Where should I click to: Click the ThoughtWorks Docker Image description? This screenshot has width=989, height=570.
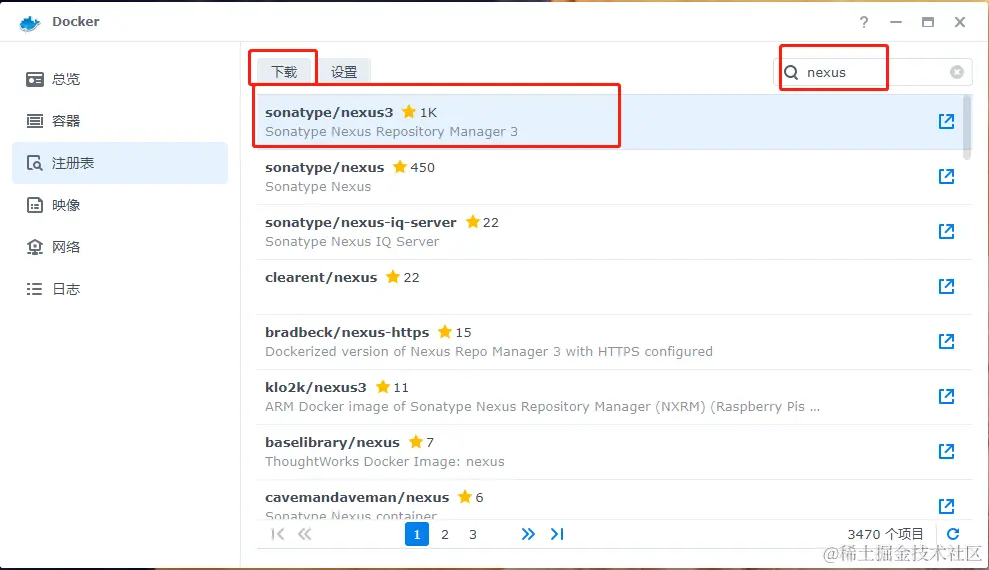(x=385, y=462)
